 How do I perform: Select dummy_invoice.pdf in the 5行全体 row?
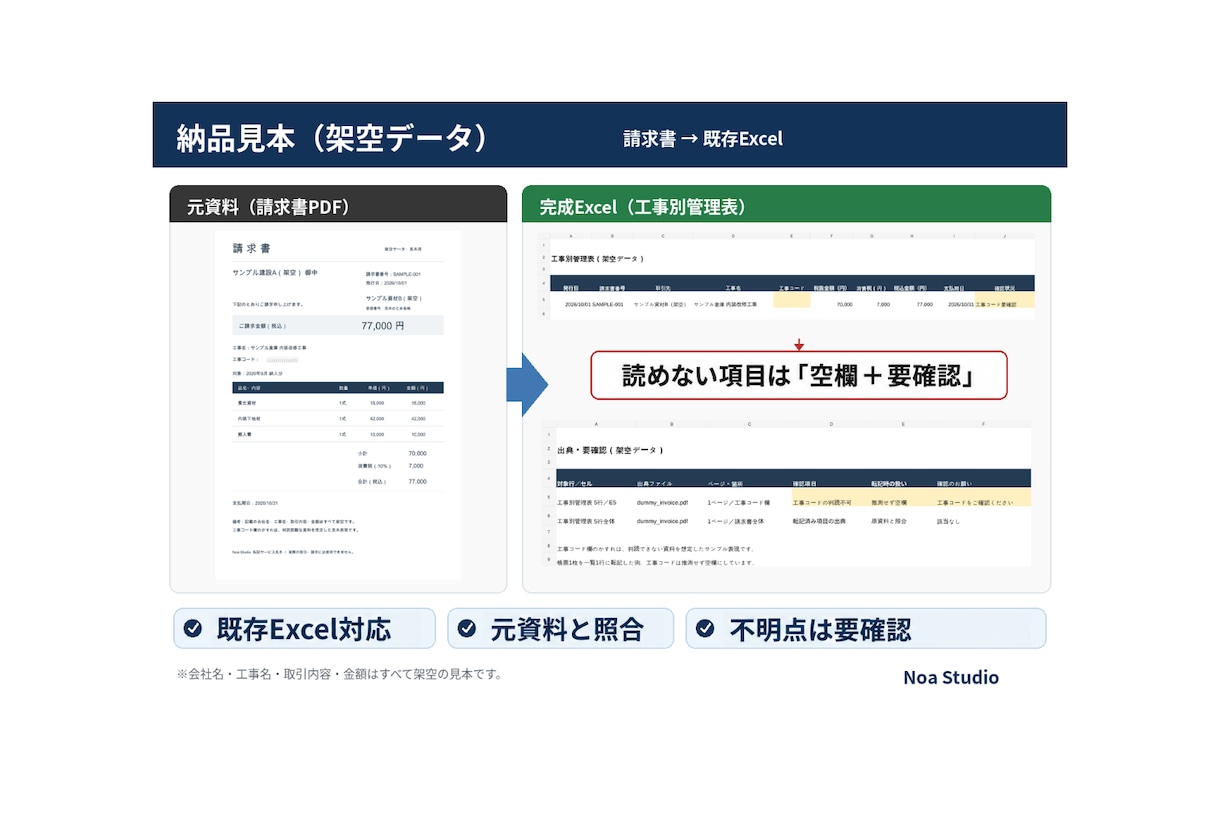tap(662, 521)
